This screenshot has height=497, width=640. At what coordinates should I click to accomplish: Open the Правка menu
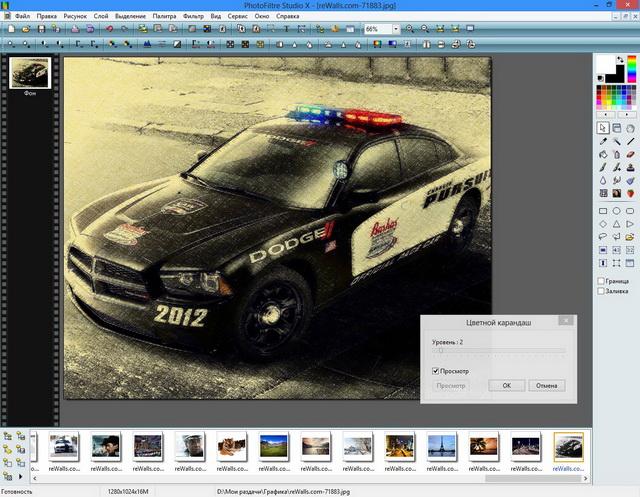pos(47,16)
